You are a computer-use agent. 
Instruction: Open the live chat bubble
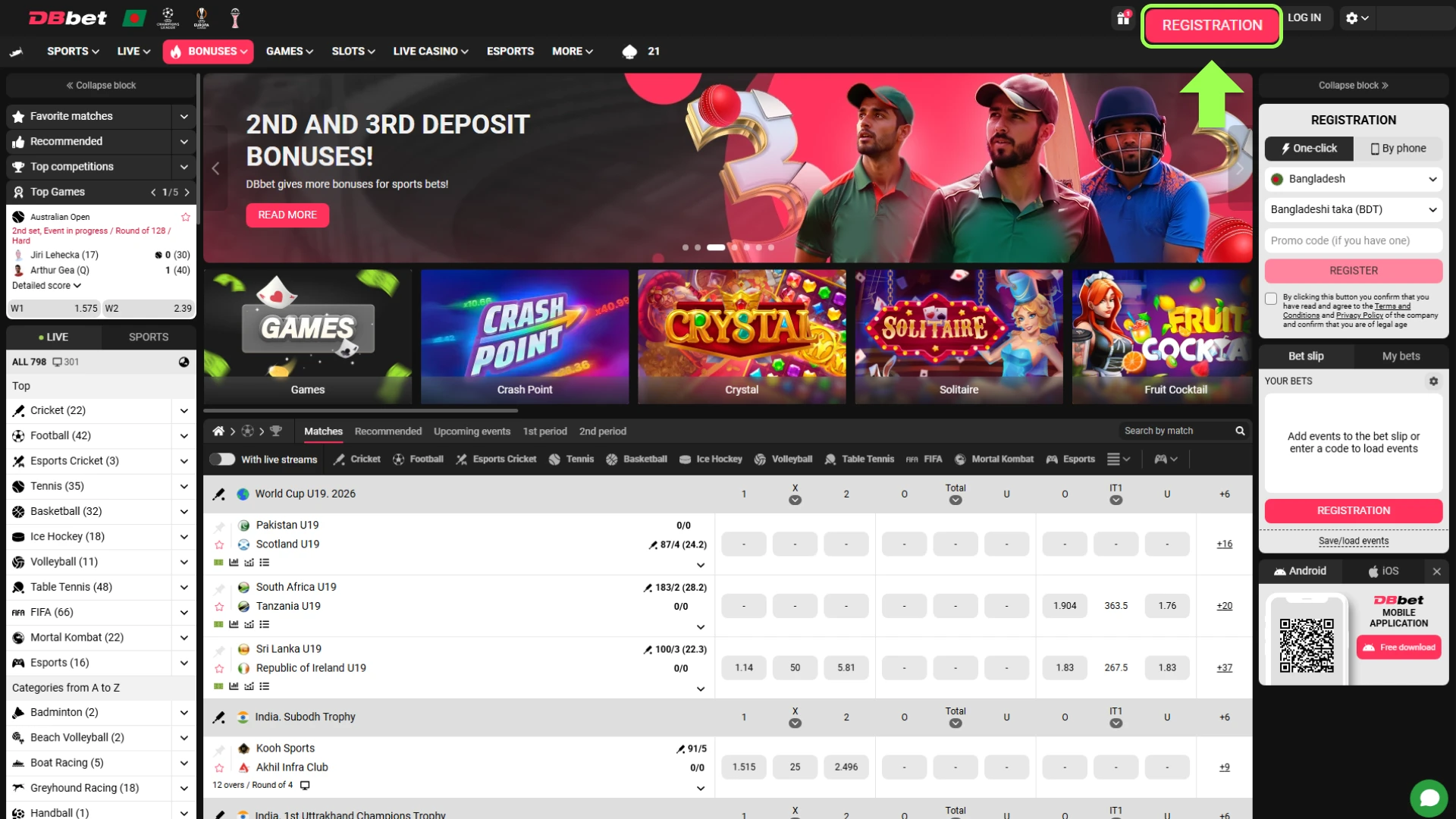pyautogui.click(x=1429, y=797)
